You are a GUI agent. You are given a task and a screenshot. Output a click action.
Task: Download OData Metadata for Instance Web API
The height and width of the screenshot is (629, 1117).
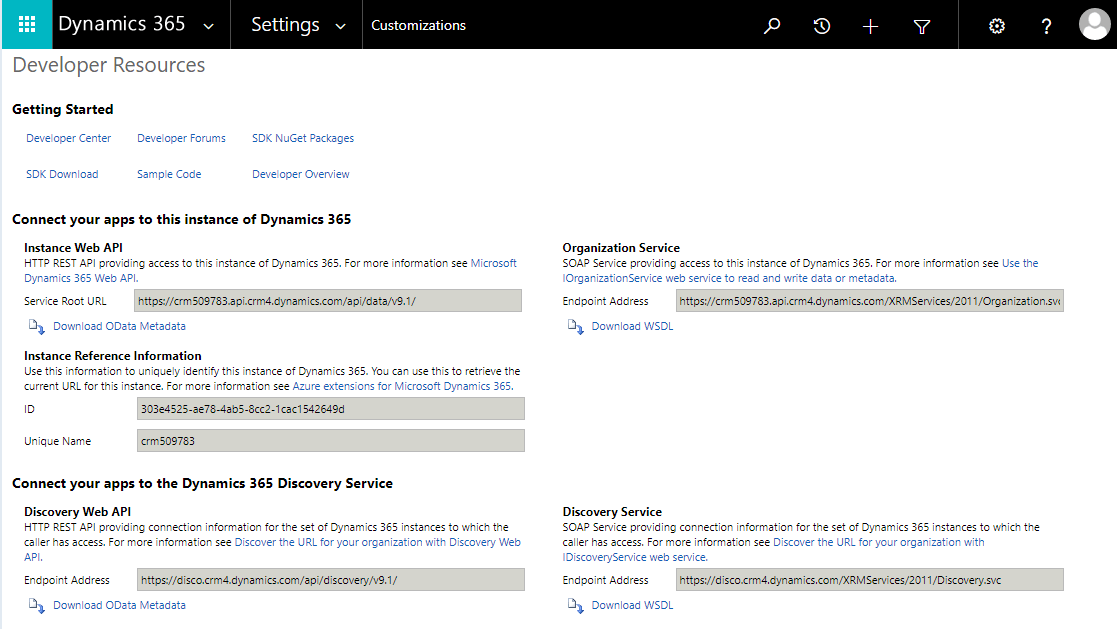point(119,326)
